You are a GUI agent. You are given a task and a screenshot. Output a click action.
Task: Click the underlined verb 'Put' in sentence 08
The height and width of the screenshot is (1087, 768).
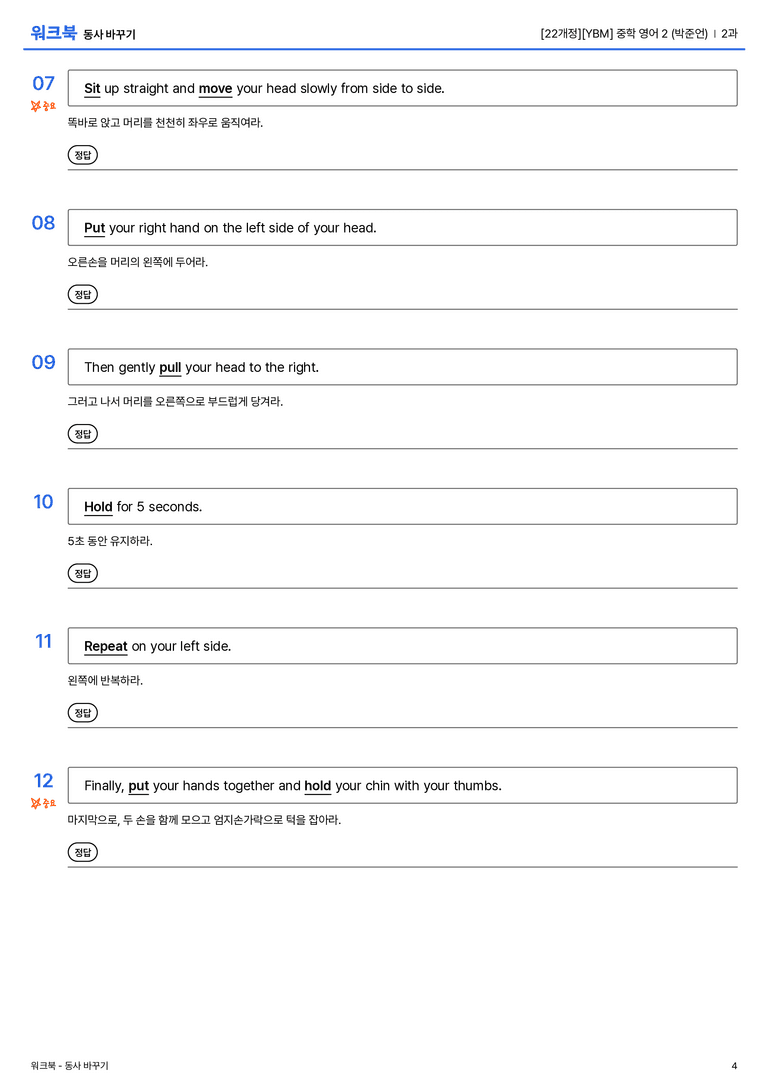94,228
